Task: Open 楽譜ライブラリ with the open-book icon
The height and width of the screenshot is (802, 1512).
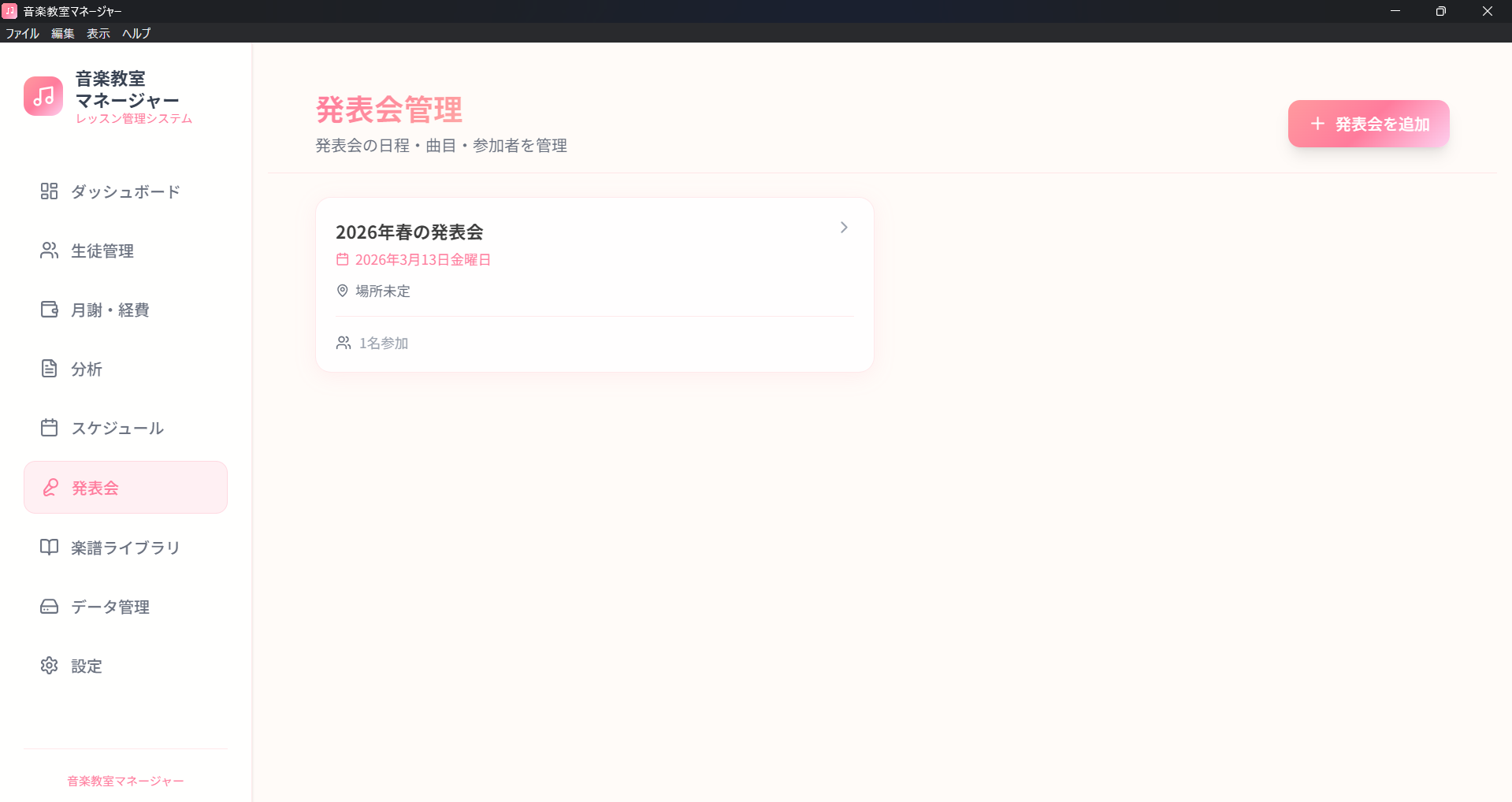Action: tap(48, 547)
